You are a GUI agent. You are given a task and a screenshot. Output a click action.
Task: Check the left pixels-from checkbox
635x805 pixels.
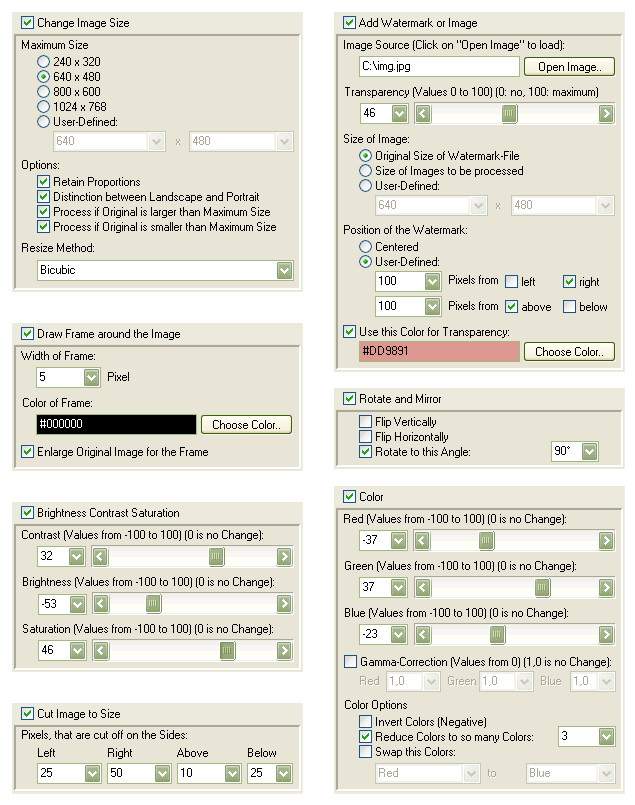(x=511, y=281)
